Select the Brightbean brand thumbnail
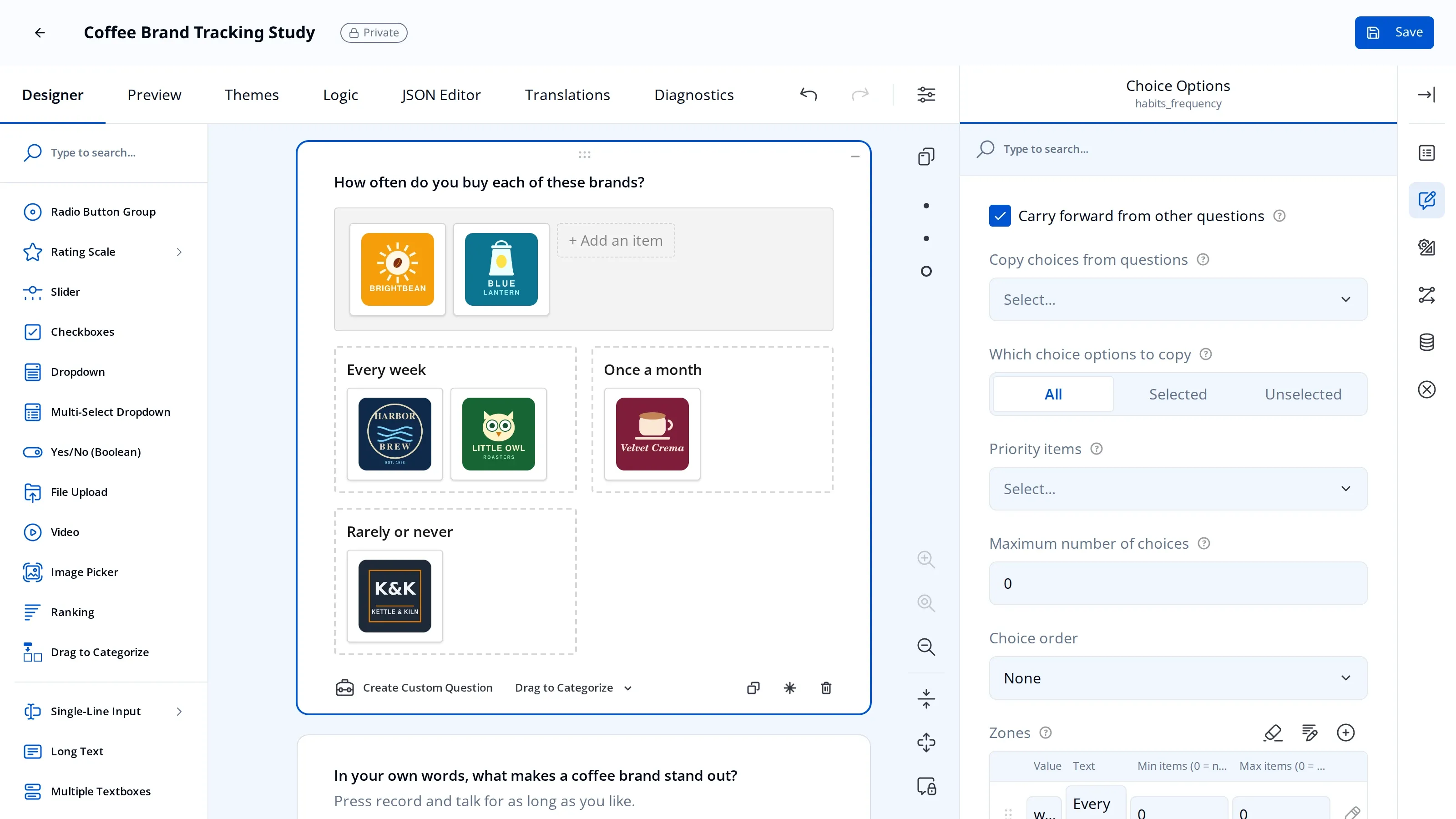The width and height of the screenshot is (1456, 819). [x=397, y=270]
